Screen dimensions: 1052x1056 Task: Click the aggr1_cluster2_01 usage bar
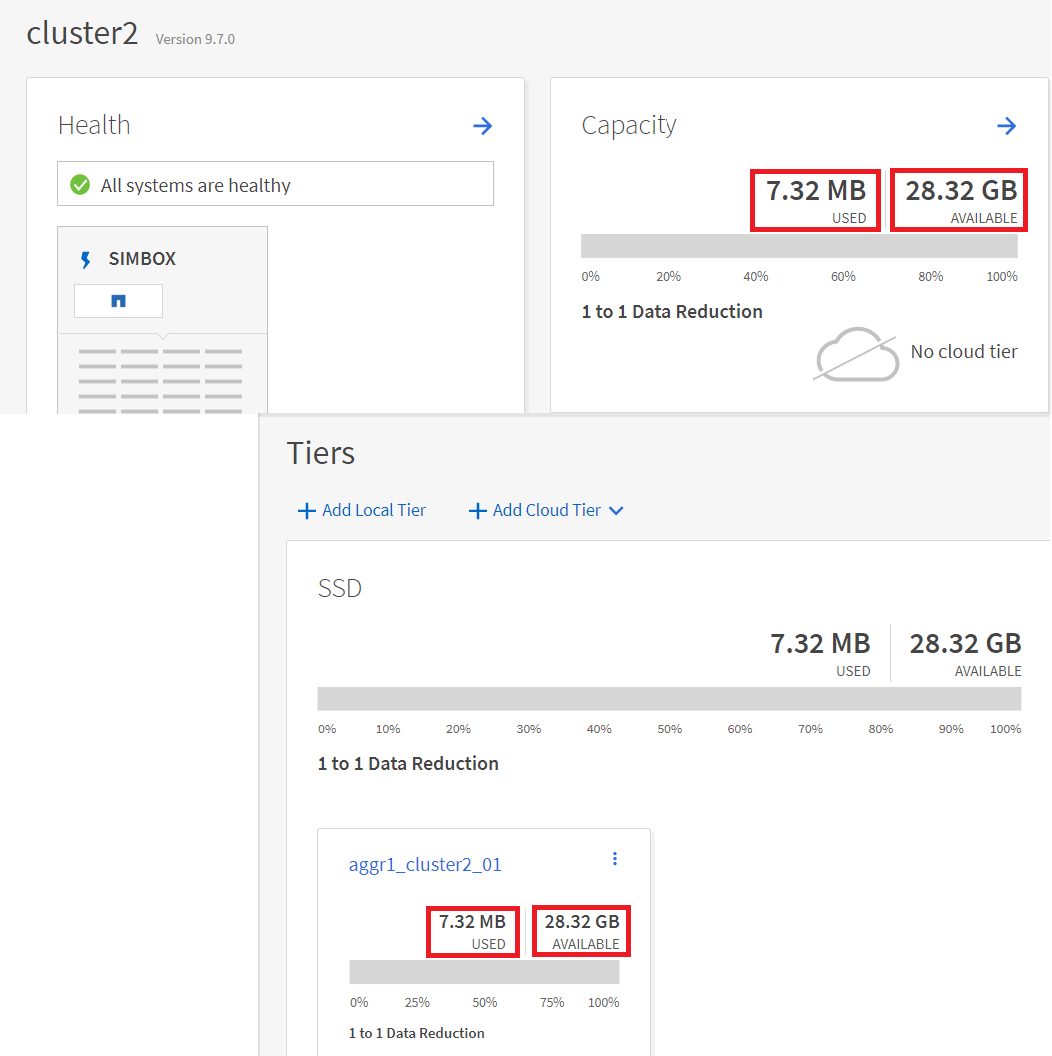click(484, 972)
